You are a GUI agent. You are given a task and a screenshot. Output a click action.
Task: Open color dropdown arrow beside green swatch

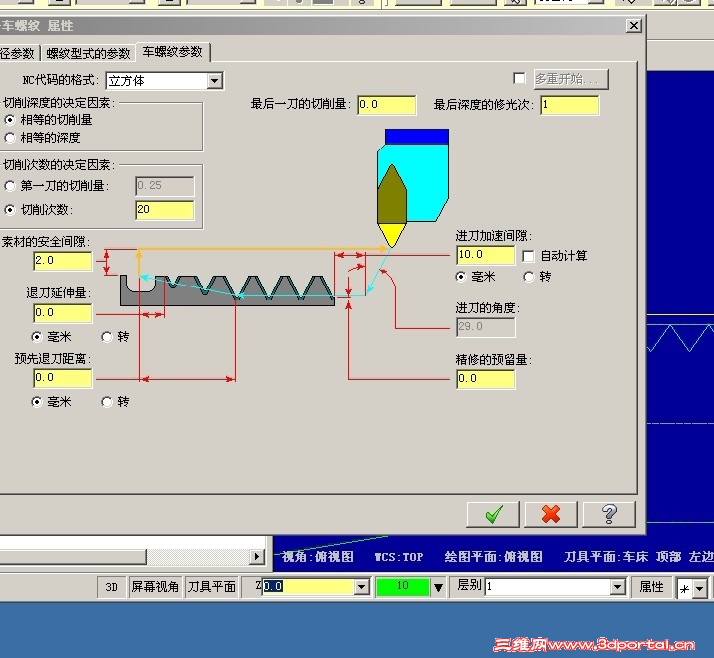[x=438, y=587]
